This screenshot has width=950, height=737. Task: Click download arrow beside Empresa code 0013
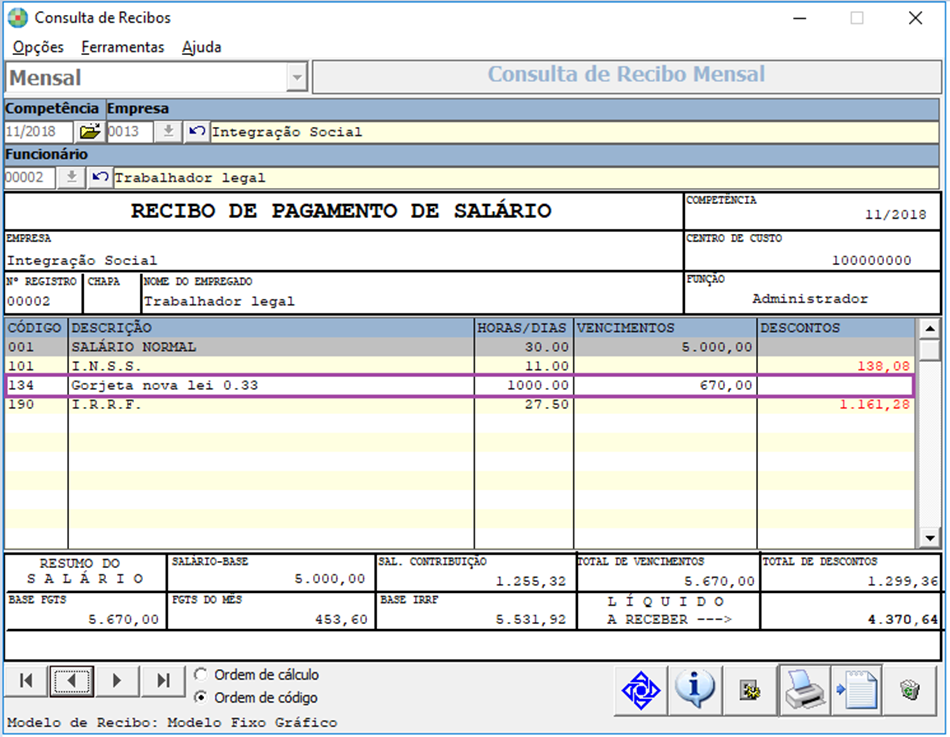[x=168, y=132]
